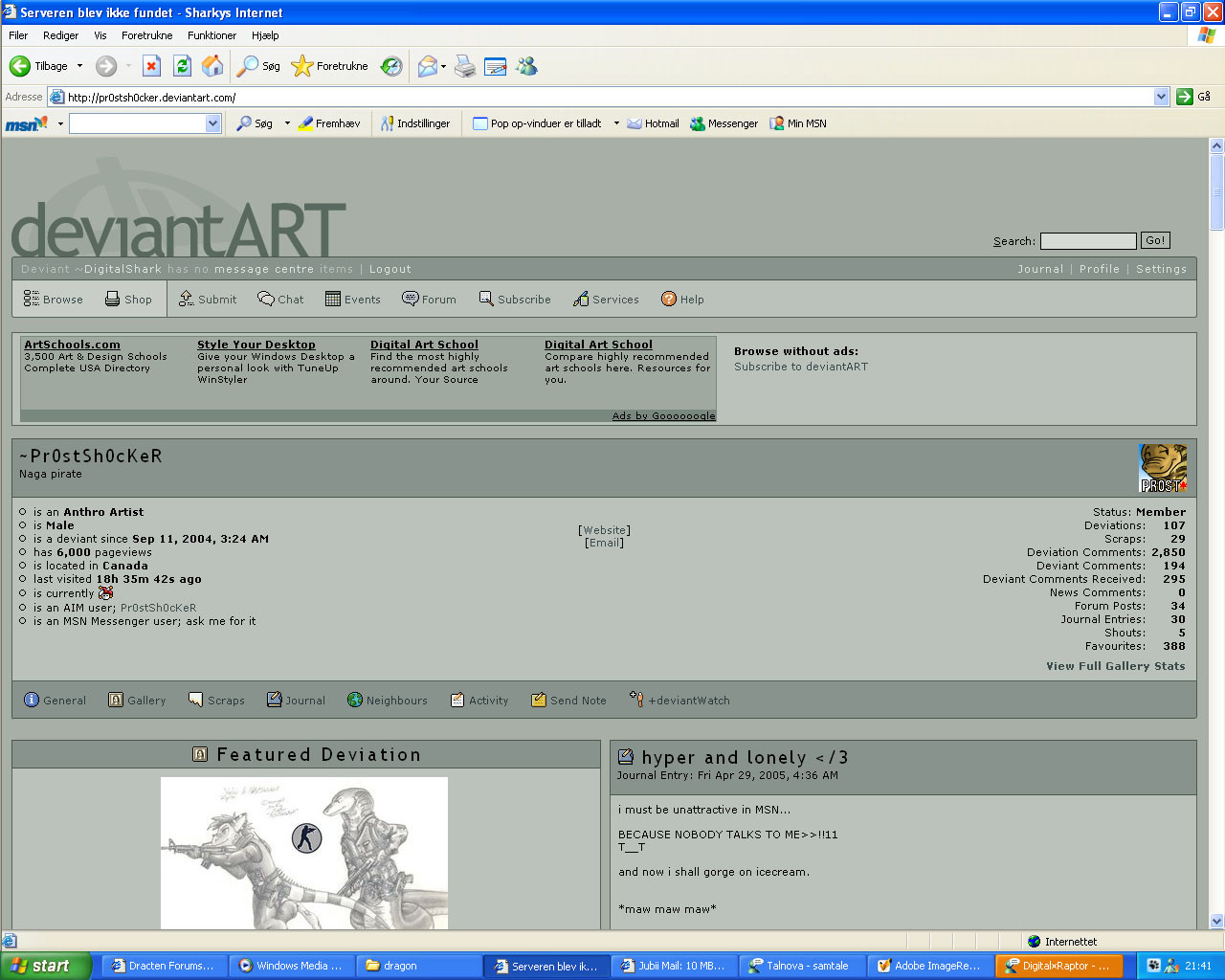Image resolution: width=1225 pixels, height=980 pixels.
Task: Click the Subscribe icon
Action: click(486, 299)
